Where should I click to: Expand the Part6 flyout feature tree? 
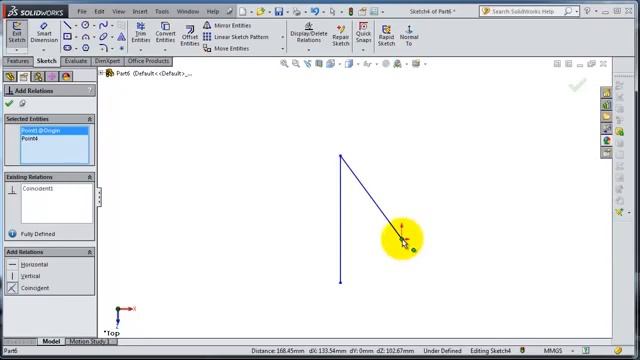pyautogui.click(x=101, y=73)
